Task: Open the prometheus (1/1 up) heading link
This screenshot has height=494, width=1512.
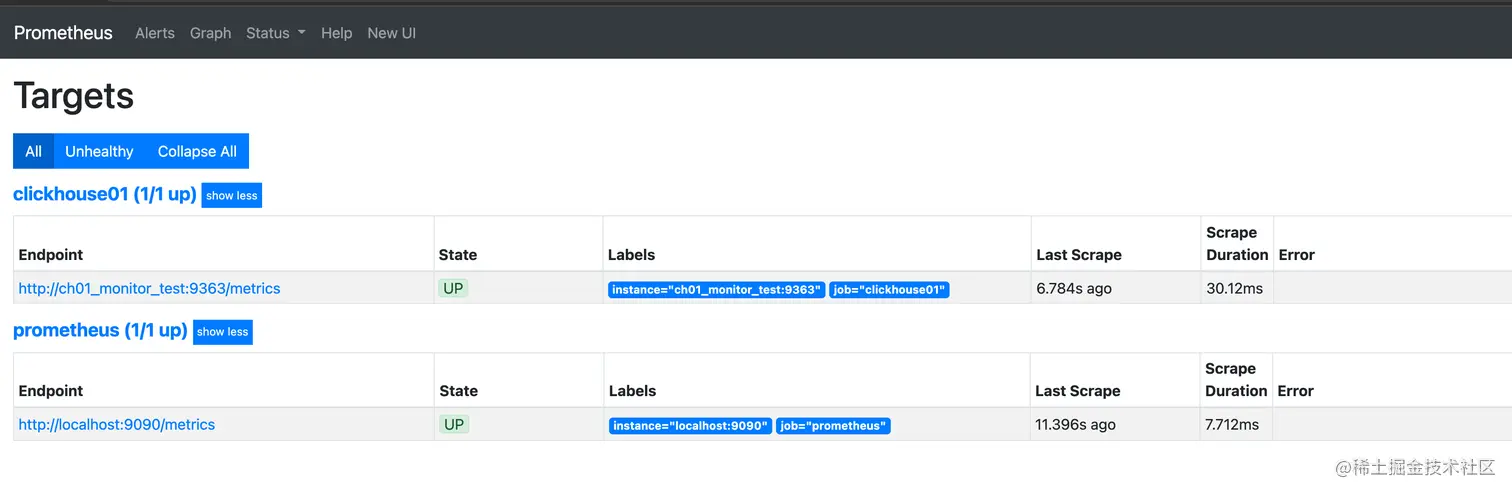Action: [100, 330]
